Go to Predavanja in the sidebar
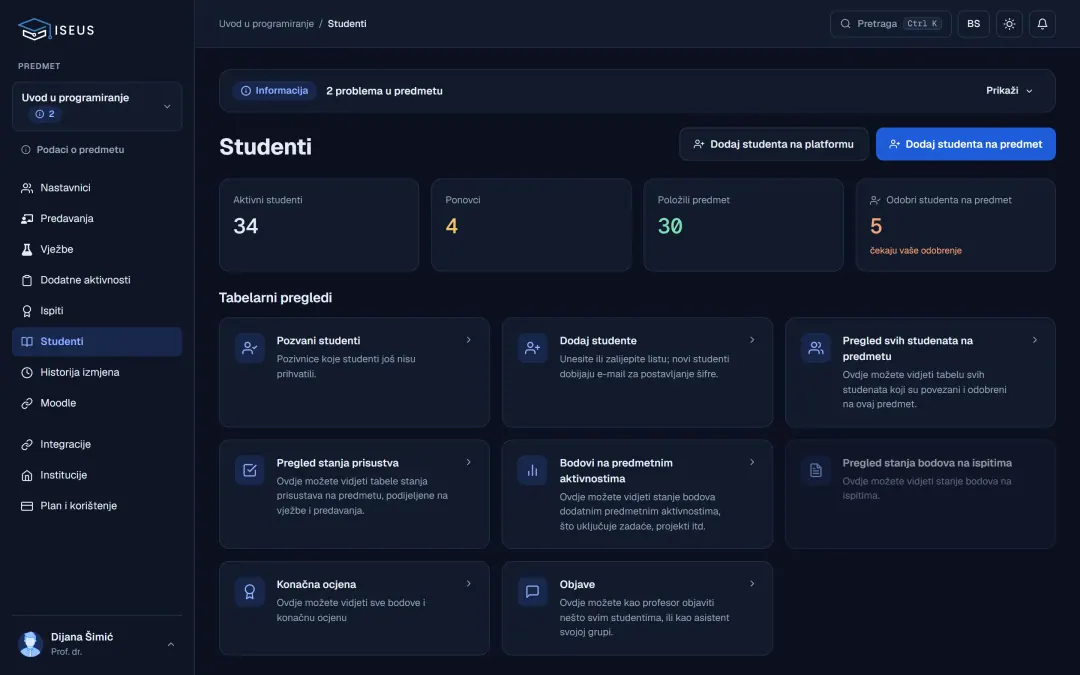Screen dimensions: 1080x675 pyautogui.click(x=97, y=219)
